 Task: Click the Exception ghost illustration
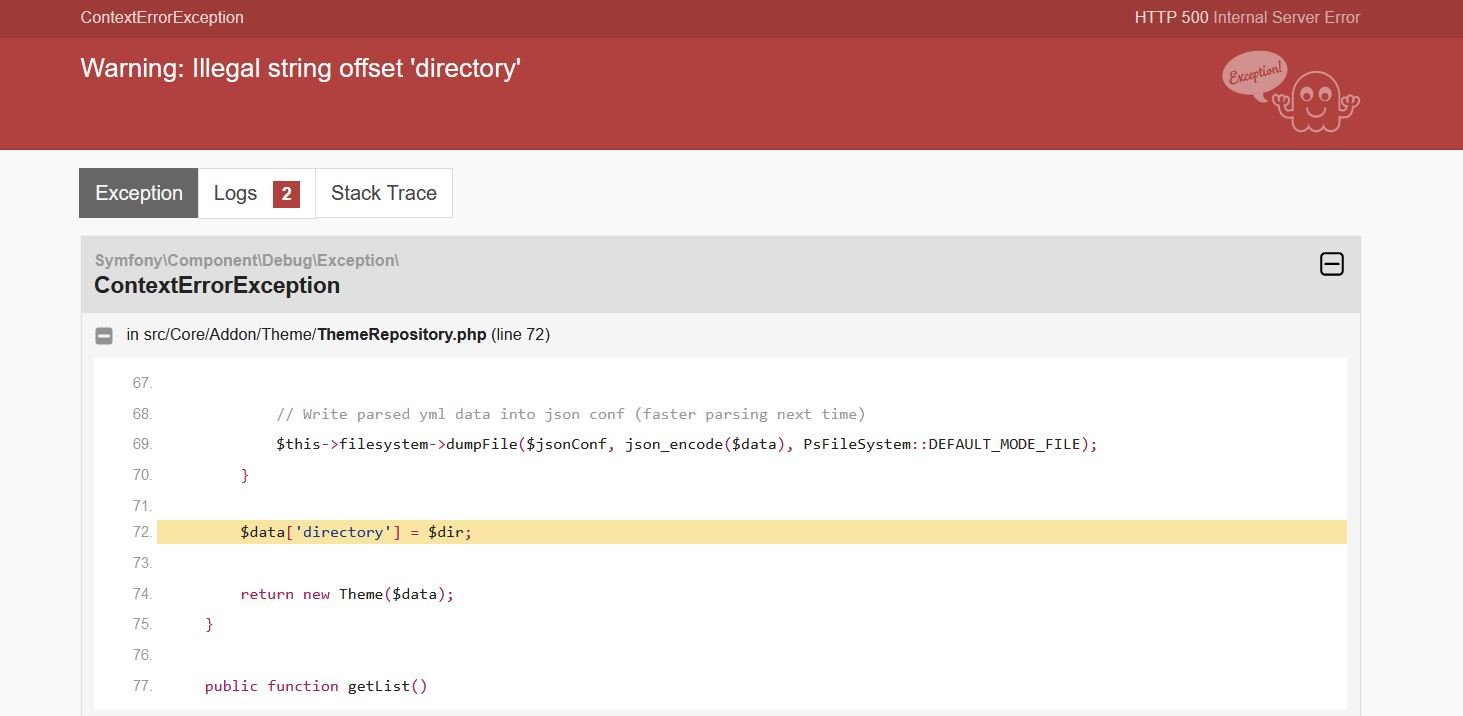point(1291,91)
